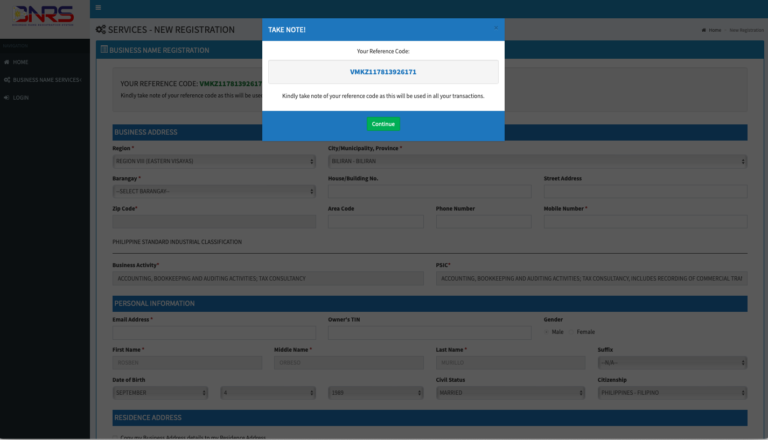Click the Login arrow icon in sidebar

pos(7,97)
